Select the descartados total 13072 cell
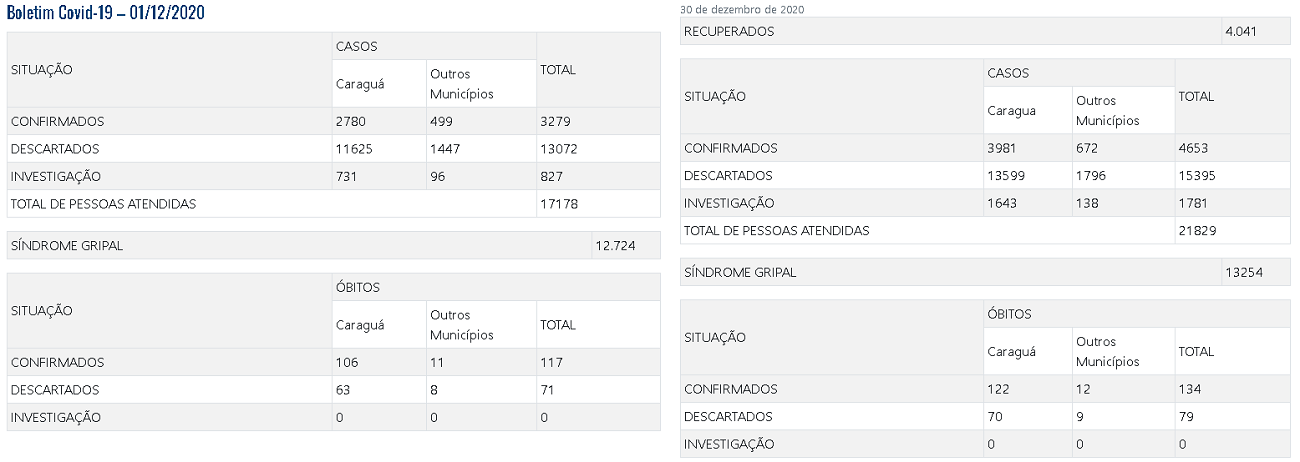1300x462 pixels. point(559,149)
